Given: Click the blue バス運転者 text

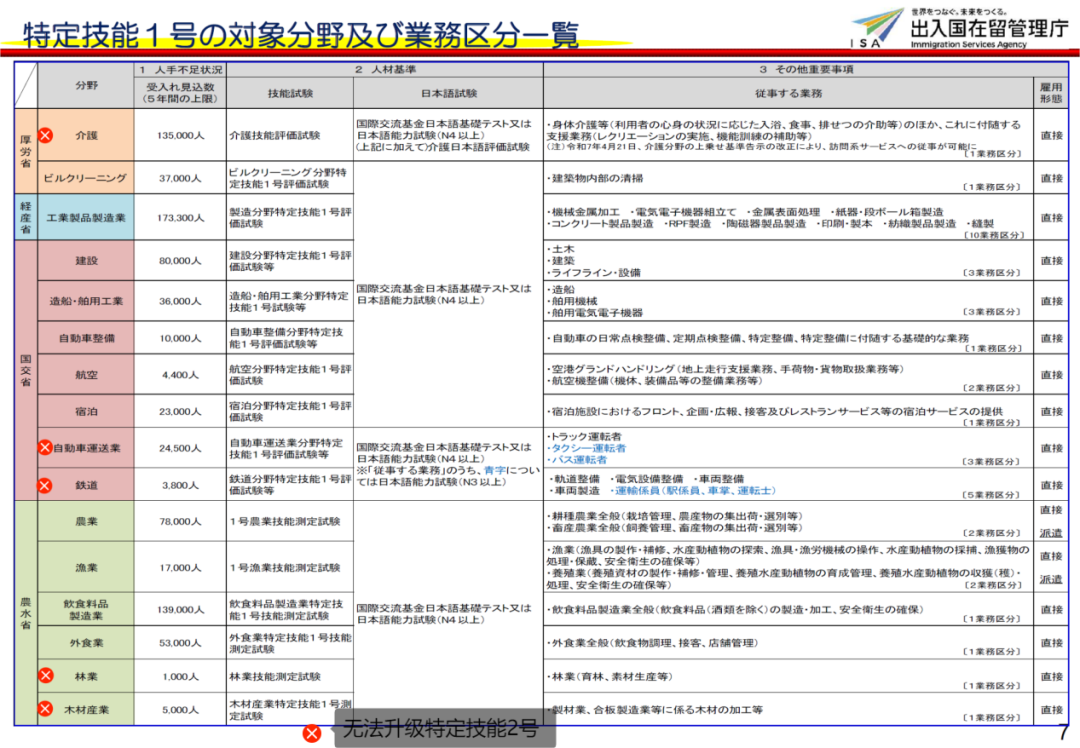Looking at the screenshot, I should 579,459.
